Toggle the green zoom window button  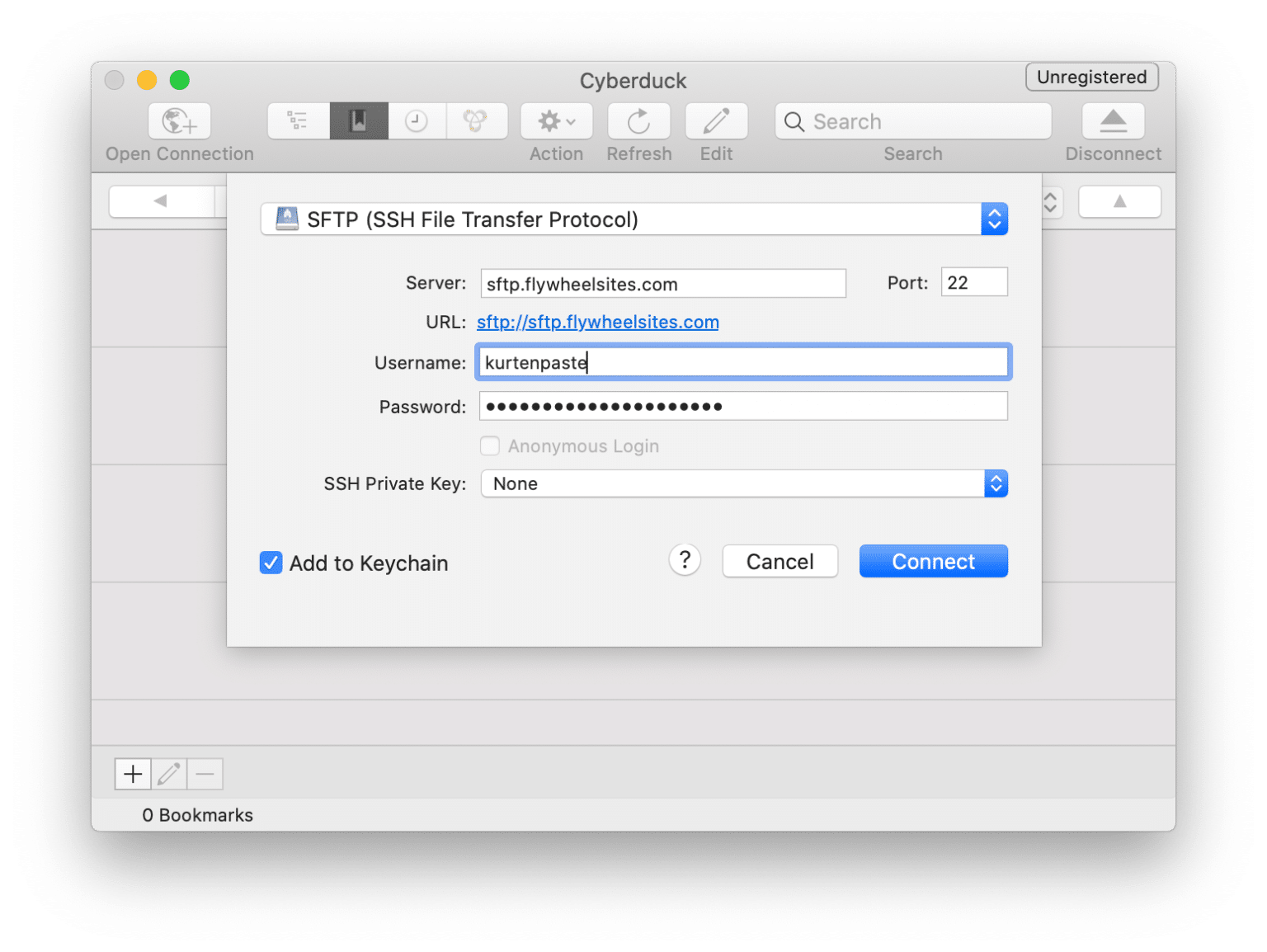point(179,80)
